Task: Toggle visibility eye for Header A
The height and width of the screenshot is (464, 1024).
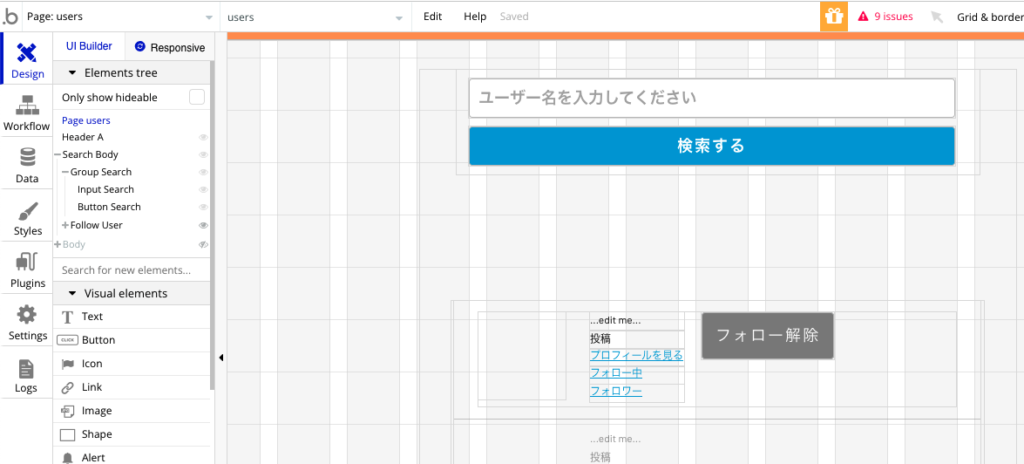Action: [203, 137]
